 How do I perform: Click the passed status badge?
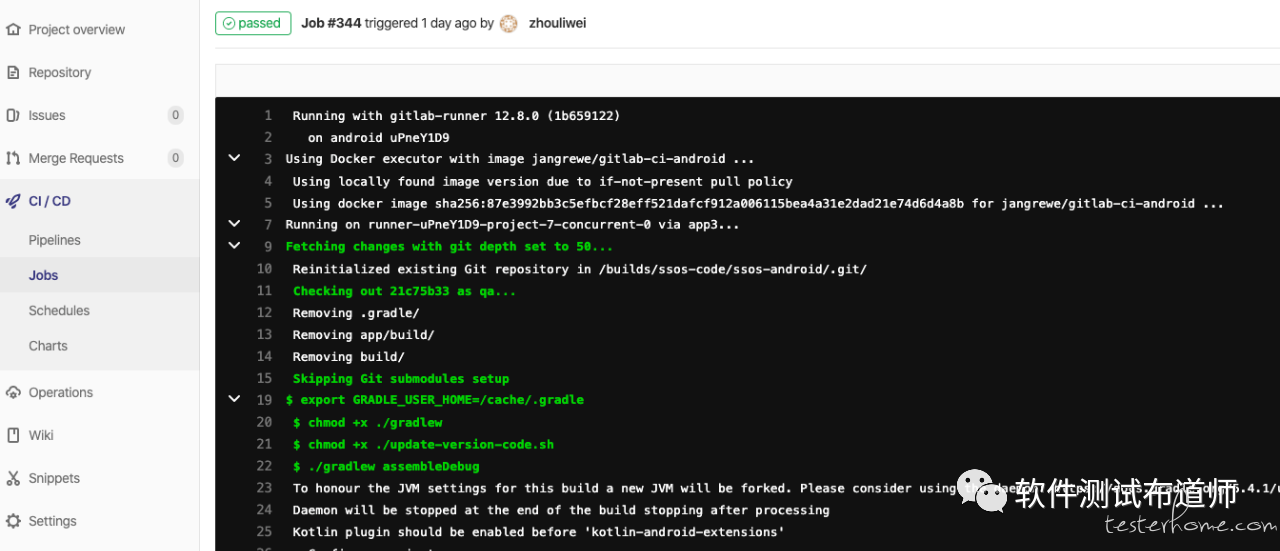[x=253, y=23]
